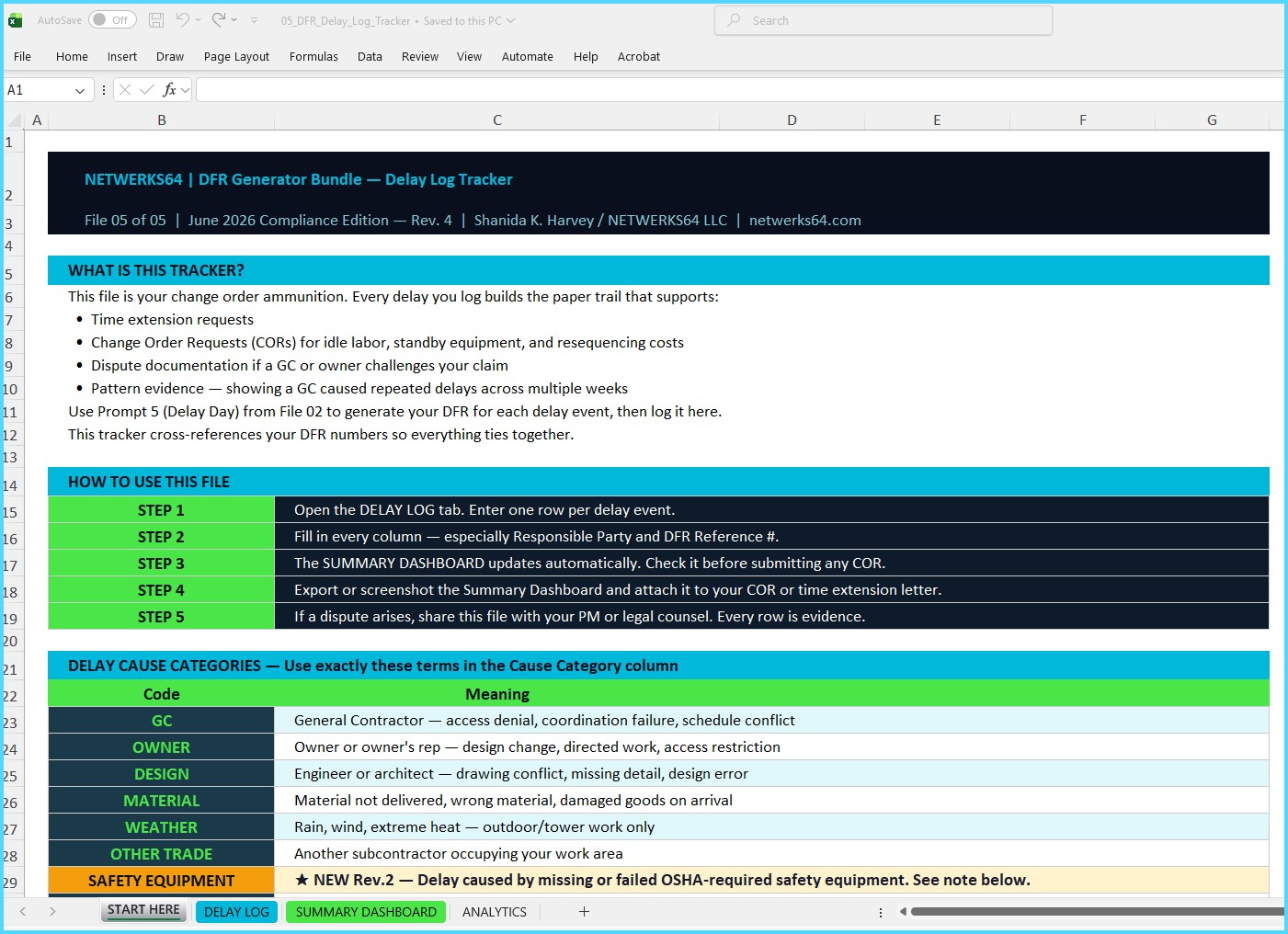The height and width of the screenshot is (934, 1288).
Task: Select column C header
Action: pyautogui.click(x=497, y=120)
